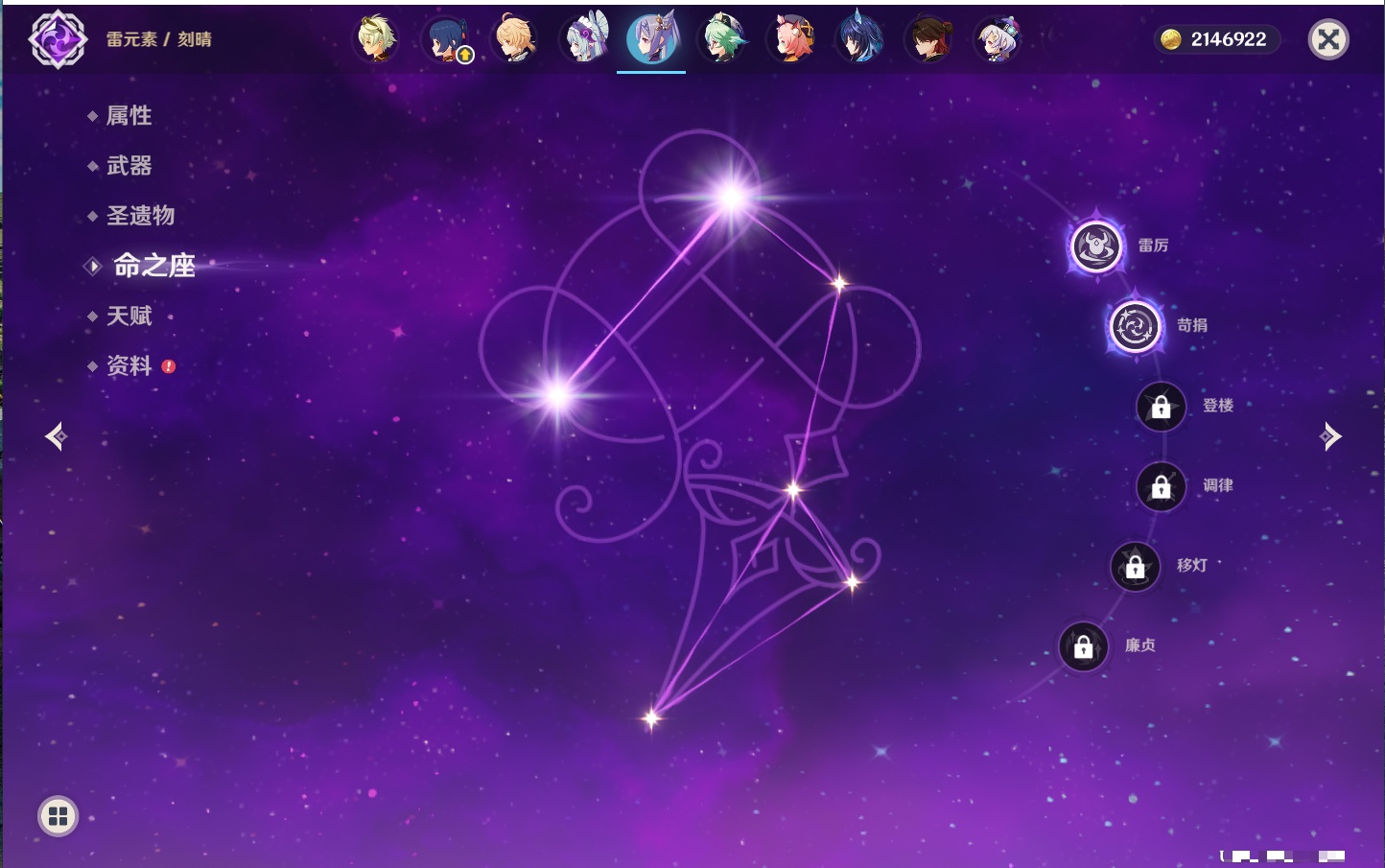Open the 资料 profile page

point(129,365)
